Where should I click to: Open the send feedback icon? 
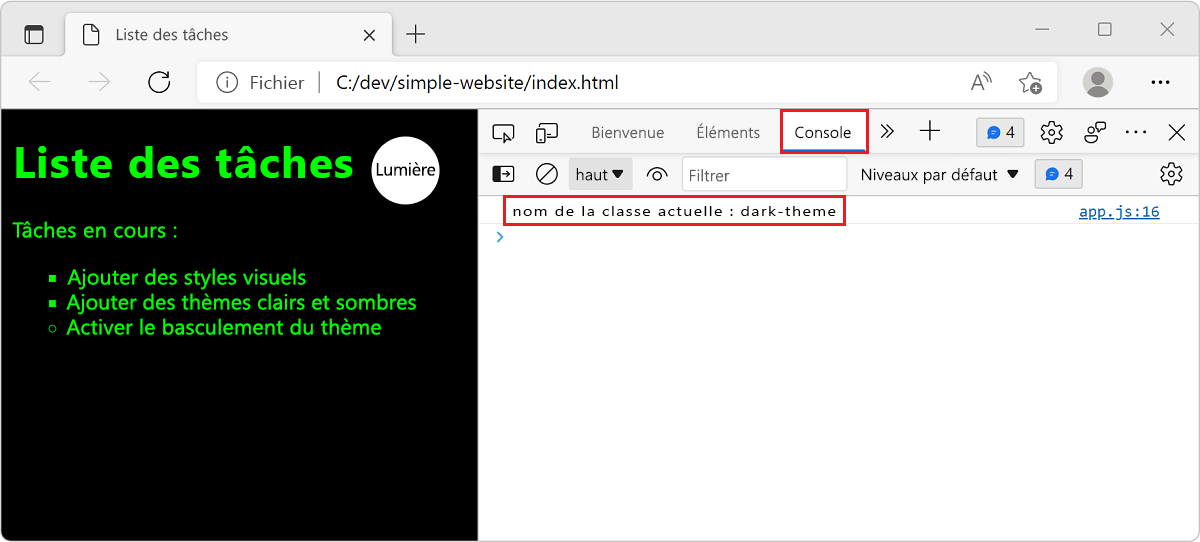pyautogui.click(x=1096, y=132)
